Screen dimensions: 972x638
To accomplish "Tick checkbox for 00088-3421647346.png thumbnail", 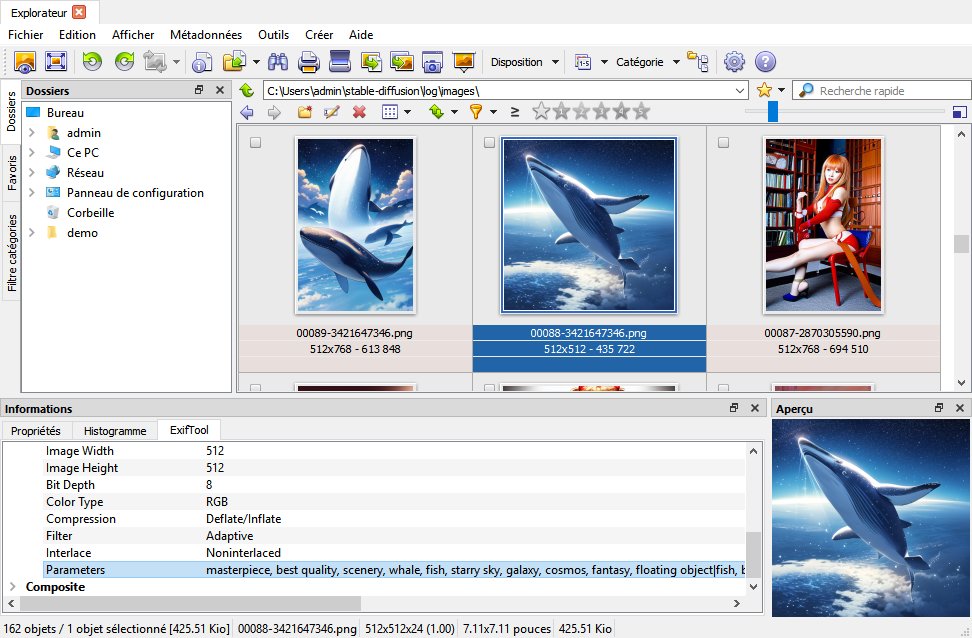I will 489,143.
